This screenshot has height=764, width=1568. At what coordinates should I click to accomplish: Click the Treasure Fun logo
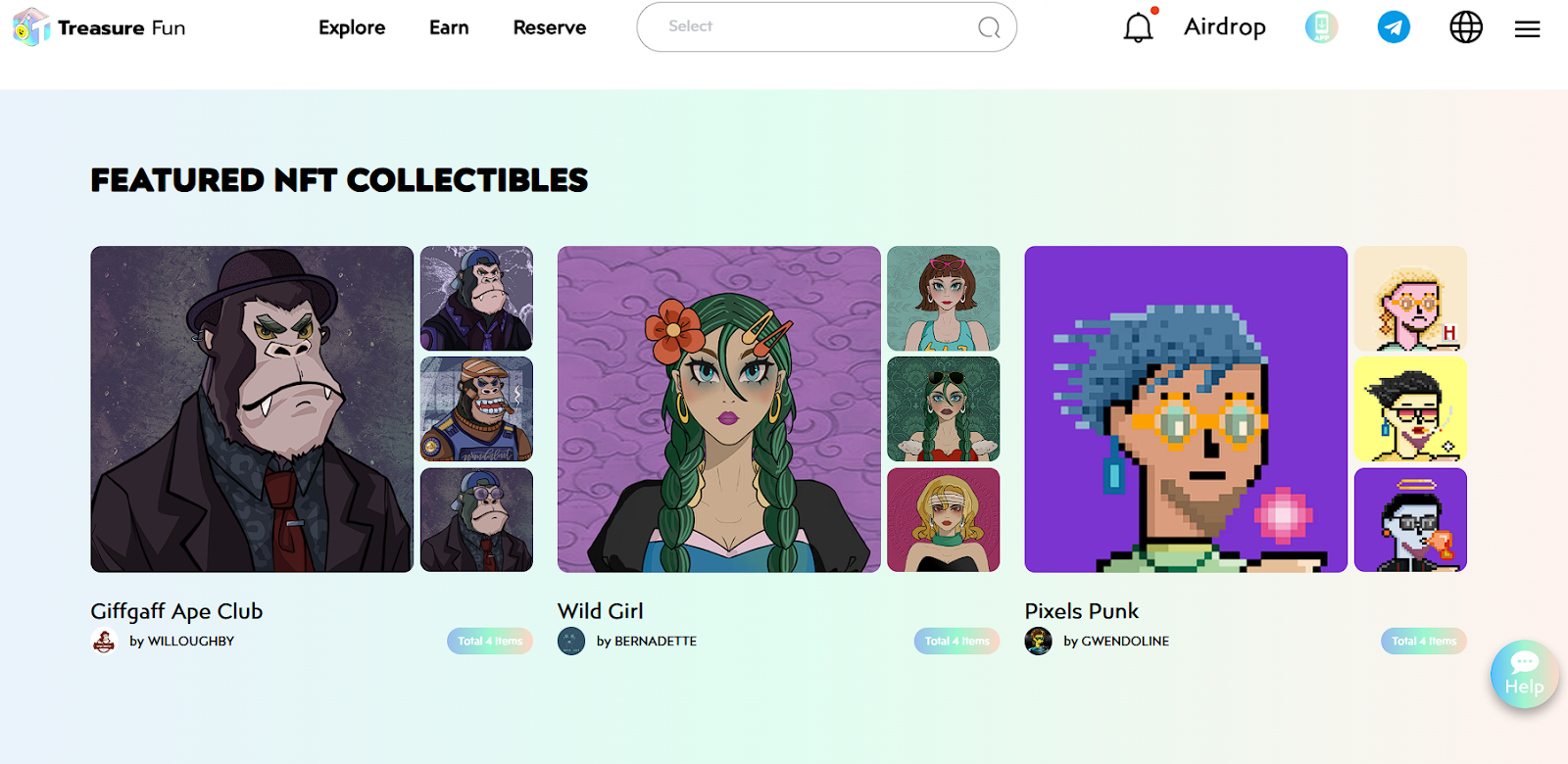[99, 27]
